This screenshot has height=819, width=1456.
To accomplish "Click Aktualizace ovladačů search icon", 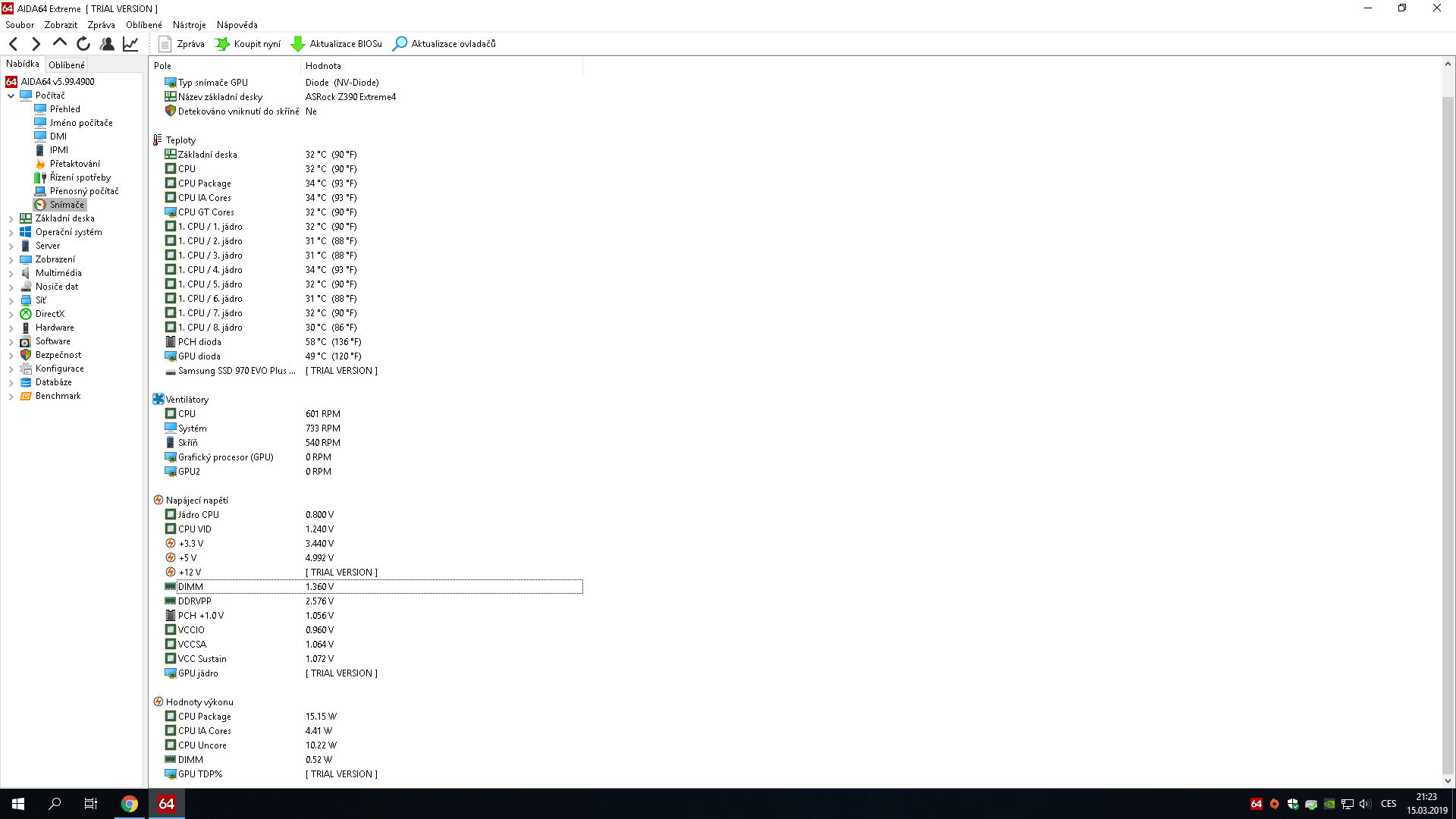I will click(400, 44).
